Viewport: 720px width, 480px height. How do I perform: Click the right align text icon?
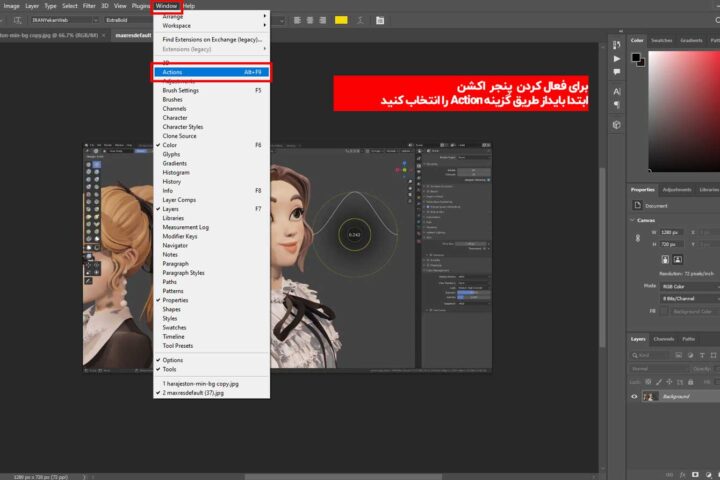tap(323, 20)
